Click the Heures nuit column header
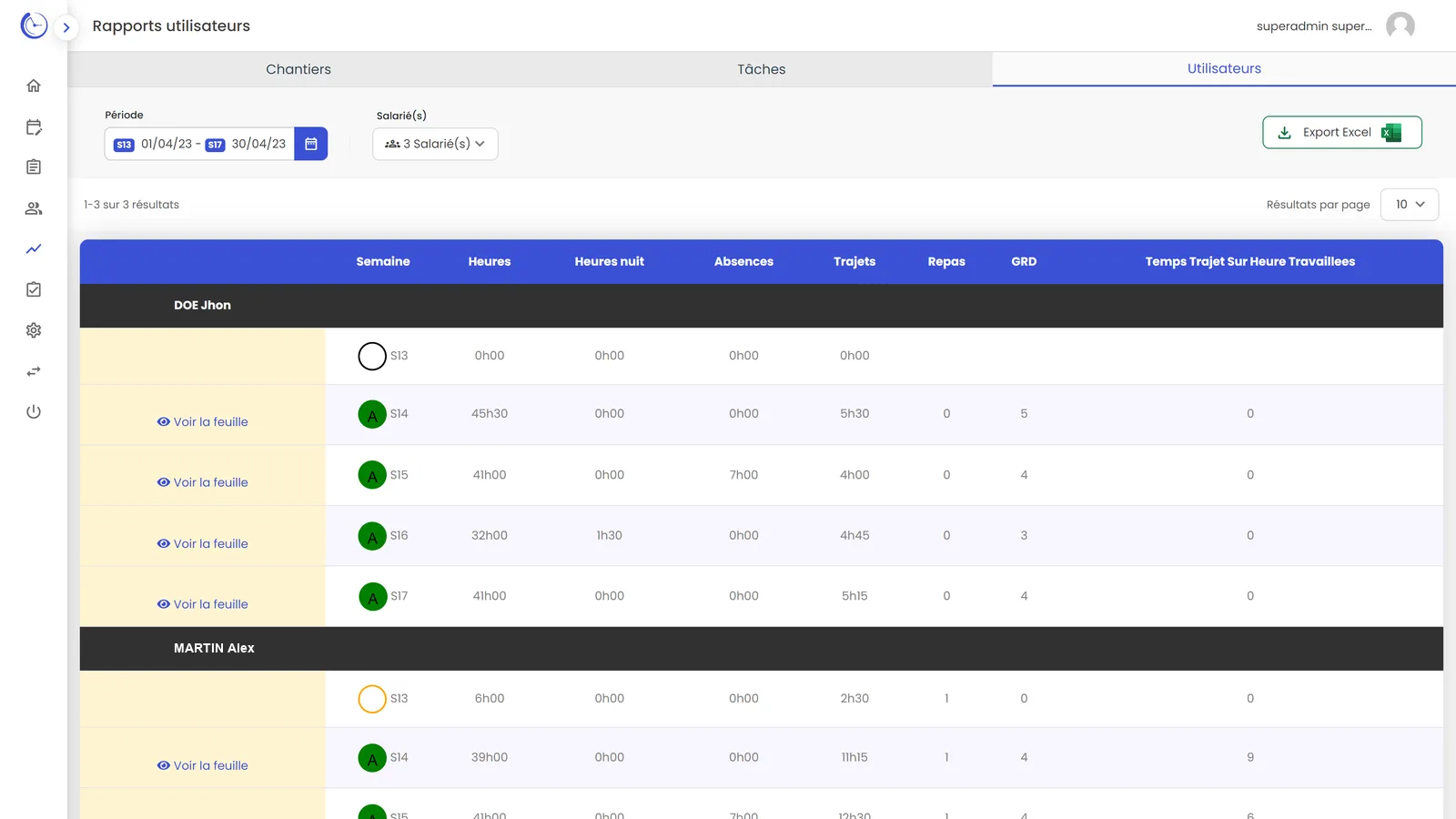This screenshot has width=1456, height=819. coord(610,261)
